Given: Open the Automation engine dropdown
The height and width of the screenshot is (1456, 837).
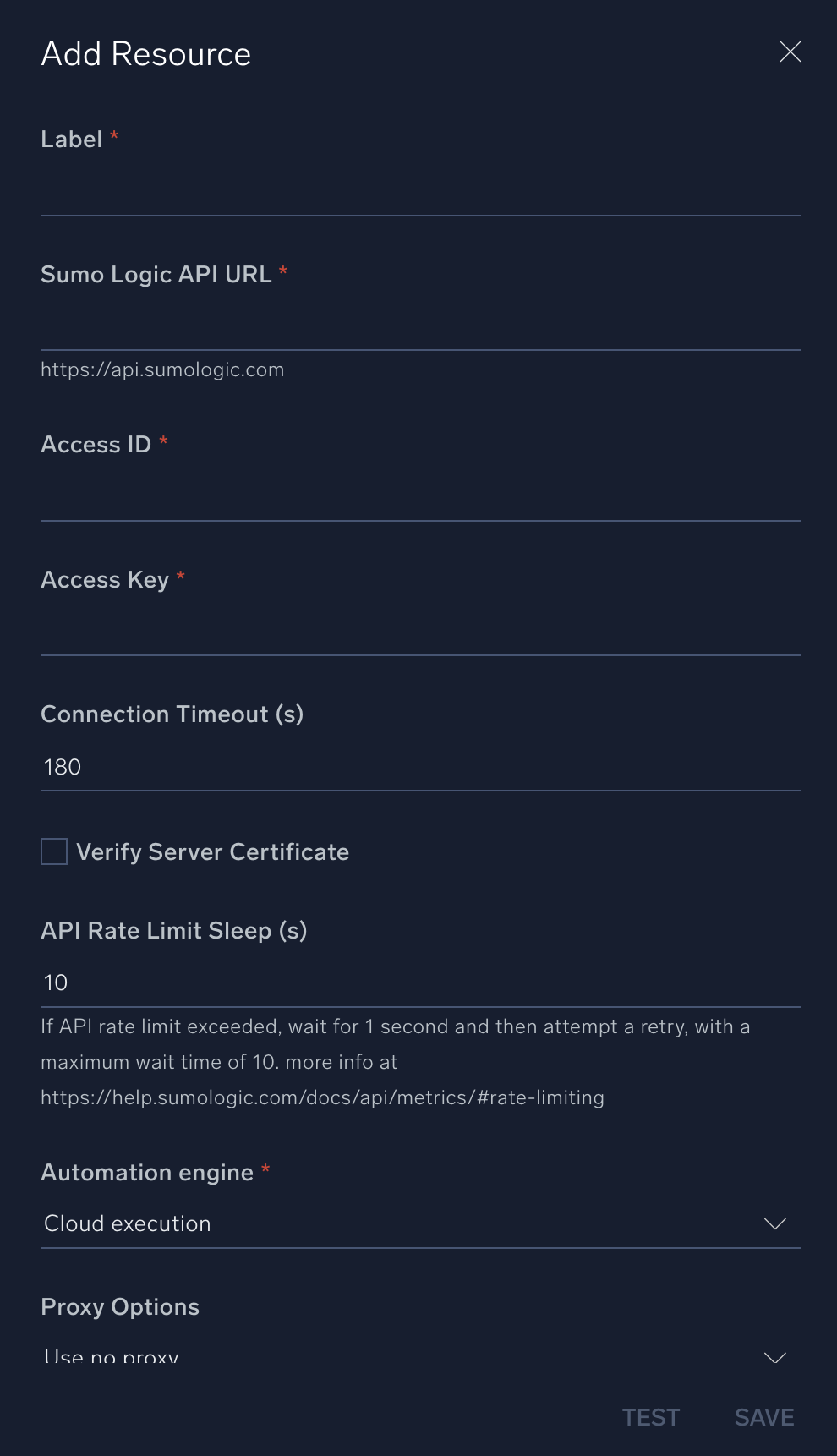Looking at the screenshot, I should pyautogui.click(x=420, y=1223).
